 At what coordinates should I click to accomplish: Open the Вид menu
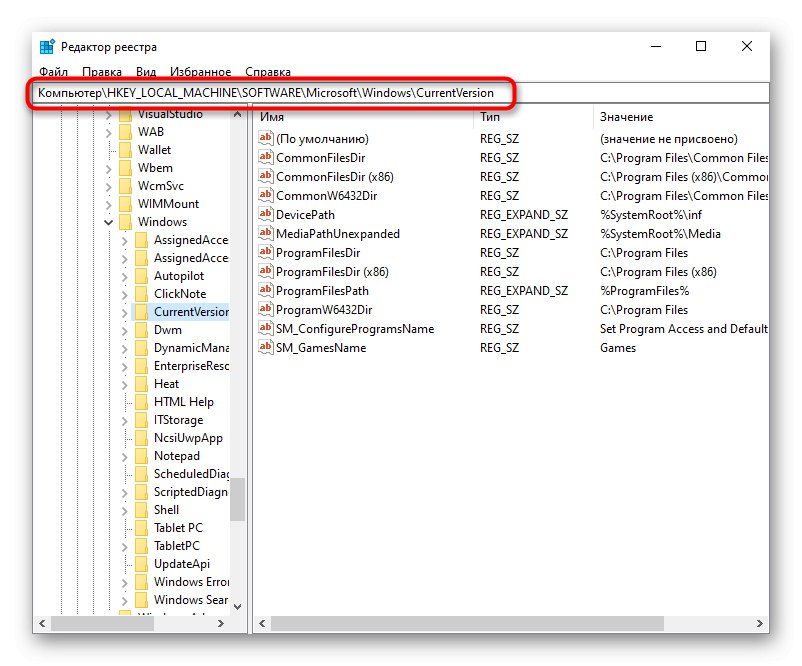tap(146, 72)
